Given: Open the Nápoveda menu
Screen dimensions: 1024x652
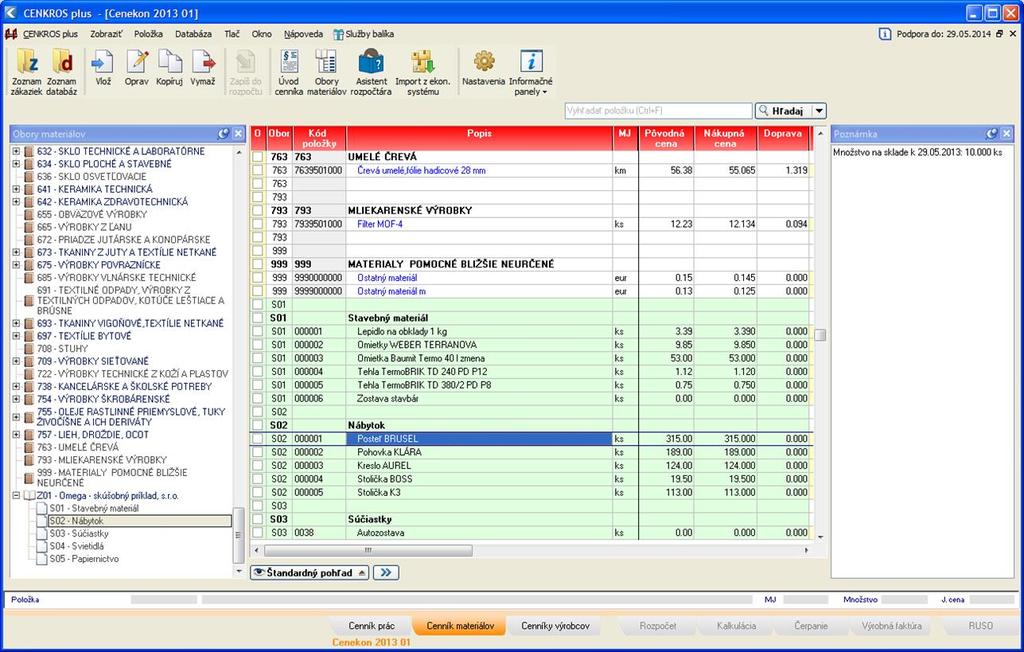Looking at the screenshot, I should tap(303, 34).
